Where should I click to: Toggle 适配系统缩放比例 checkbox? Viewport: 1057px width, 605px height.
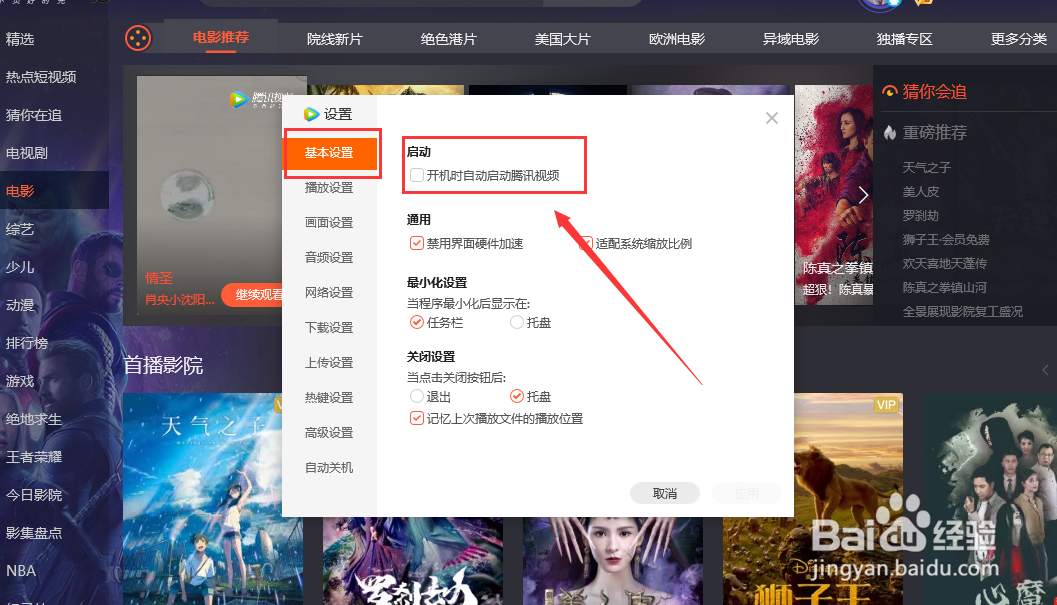pyautogui.click(x=586, y=243)
